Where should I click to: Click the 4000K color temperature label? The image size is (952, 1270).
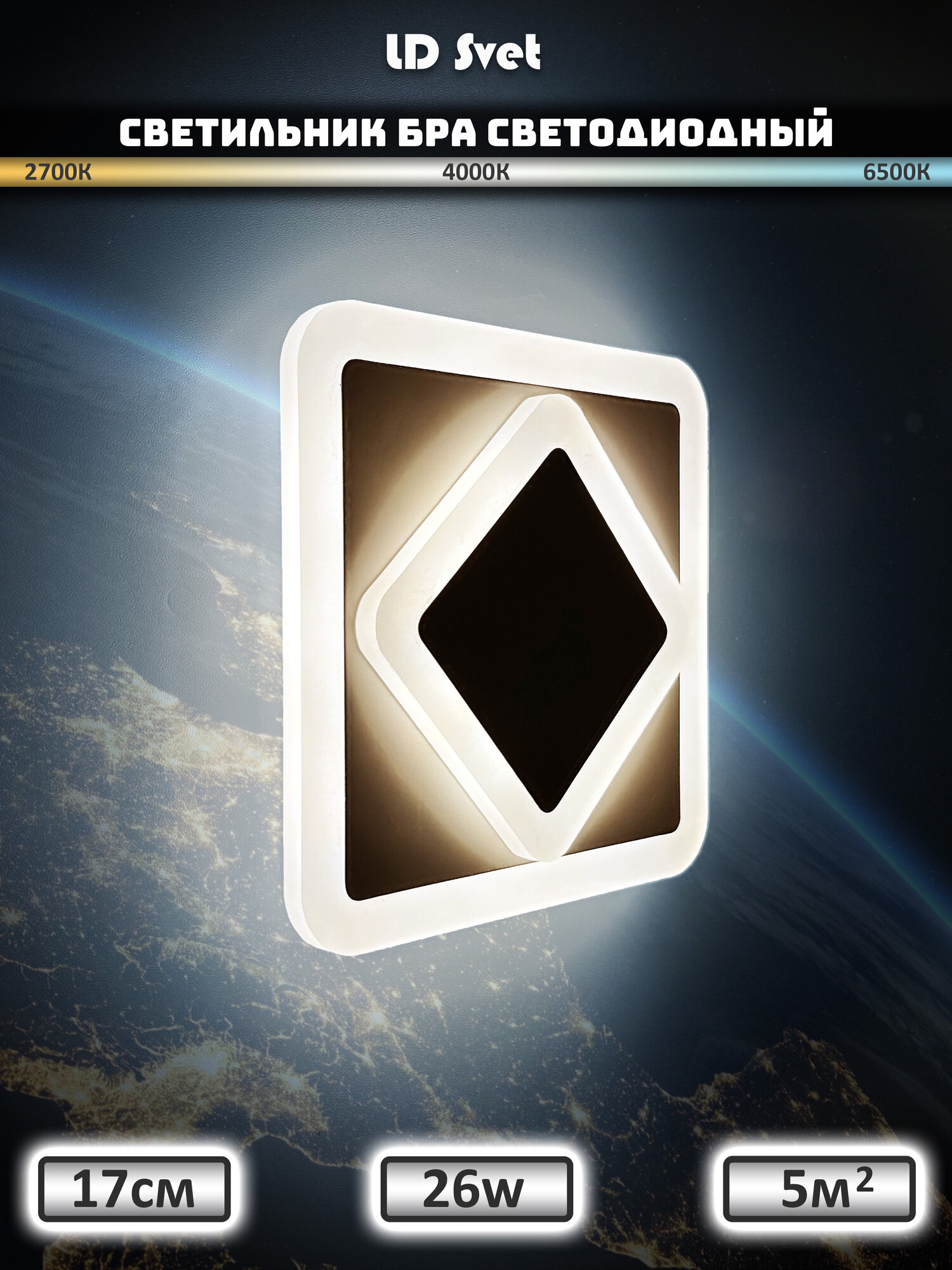point(476,172)
